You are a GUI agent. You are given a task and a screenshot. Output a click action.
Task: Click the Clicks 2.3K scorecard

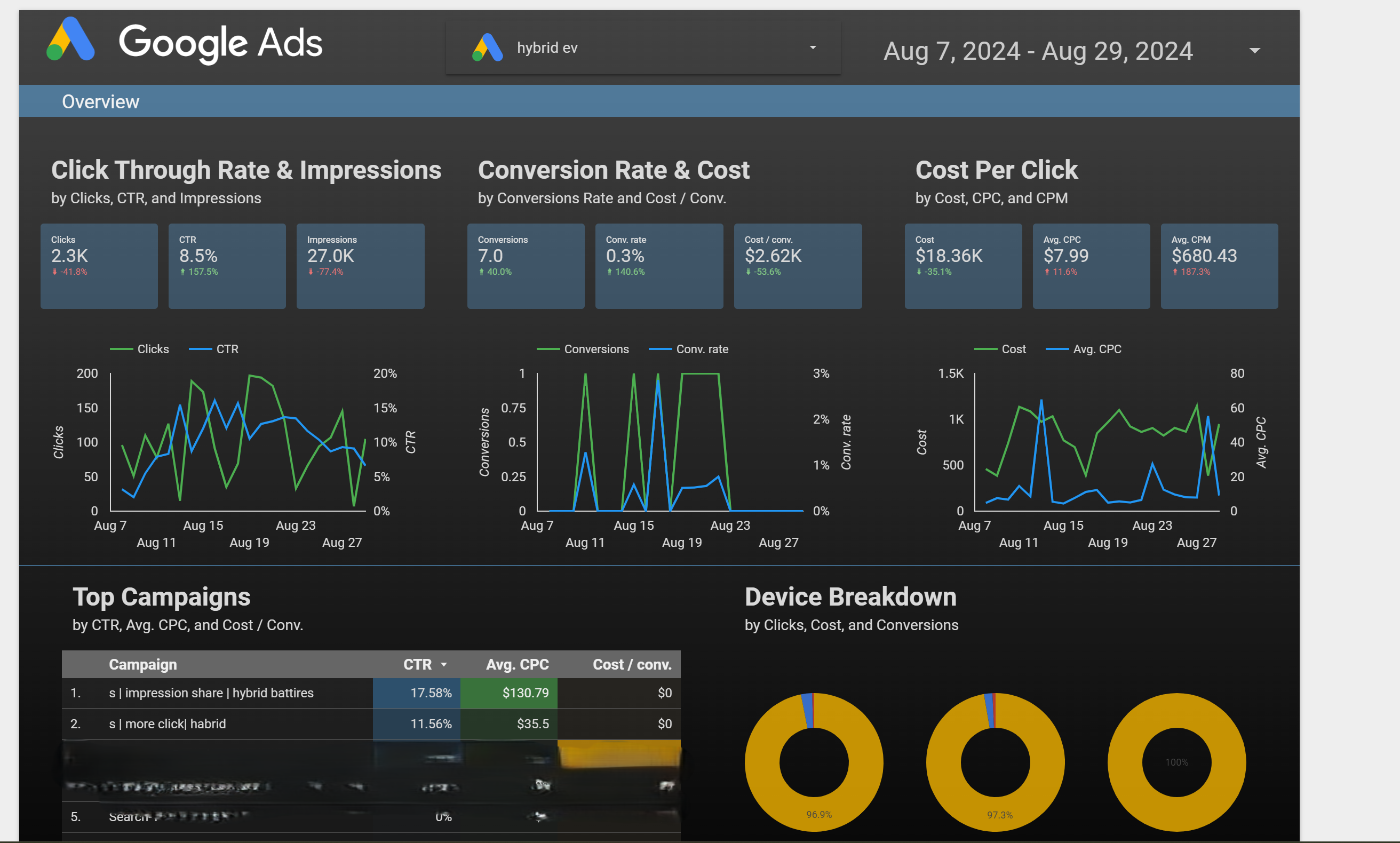pyautogui.click(x=99, y=266)
